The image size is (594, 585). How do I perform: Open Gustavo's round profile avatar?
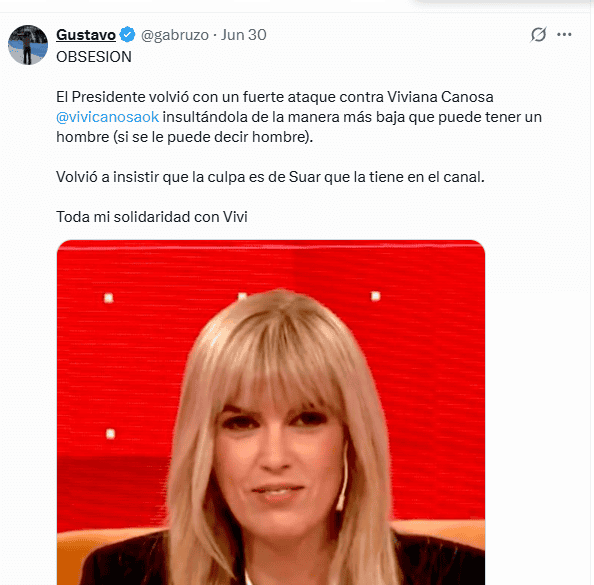tap(28, 45)
